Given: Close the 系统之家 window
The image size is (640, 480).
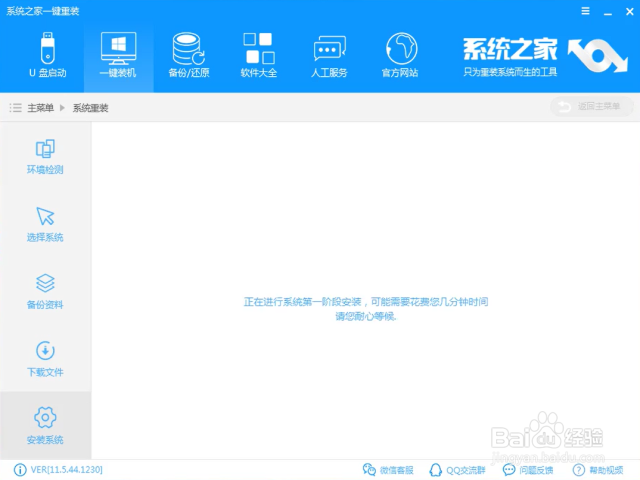Looking at the screenshot, I should click(629, 11).
